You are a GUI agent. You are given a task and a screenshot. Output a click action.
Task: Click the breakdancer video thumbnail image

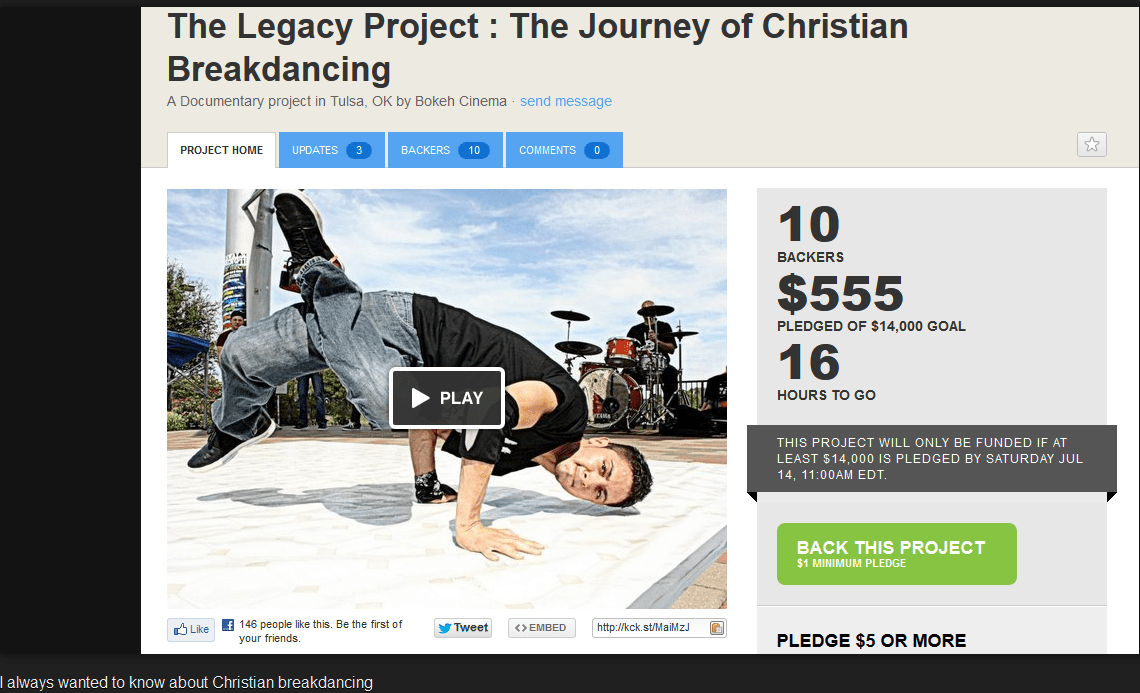(446, 398)
